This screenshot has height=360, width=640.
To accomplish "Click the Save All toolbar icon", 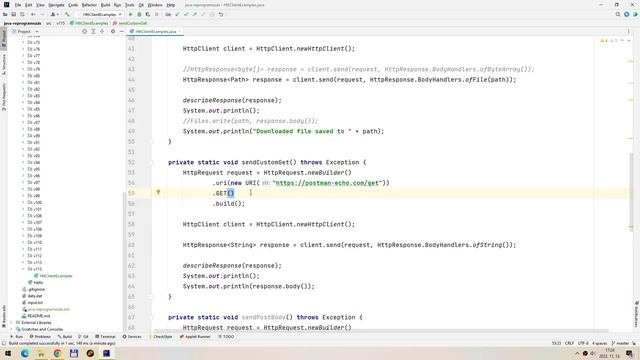I will pyautogui.click(x=13, y=15).
